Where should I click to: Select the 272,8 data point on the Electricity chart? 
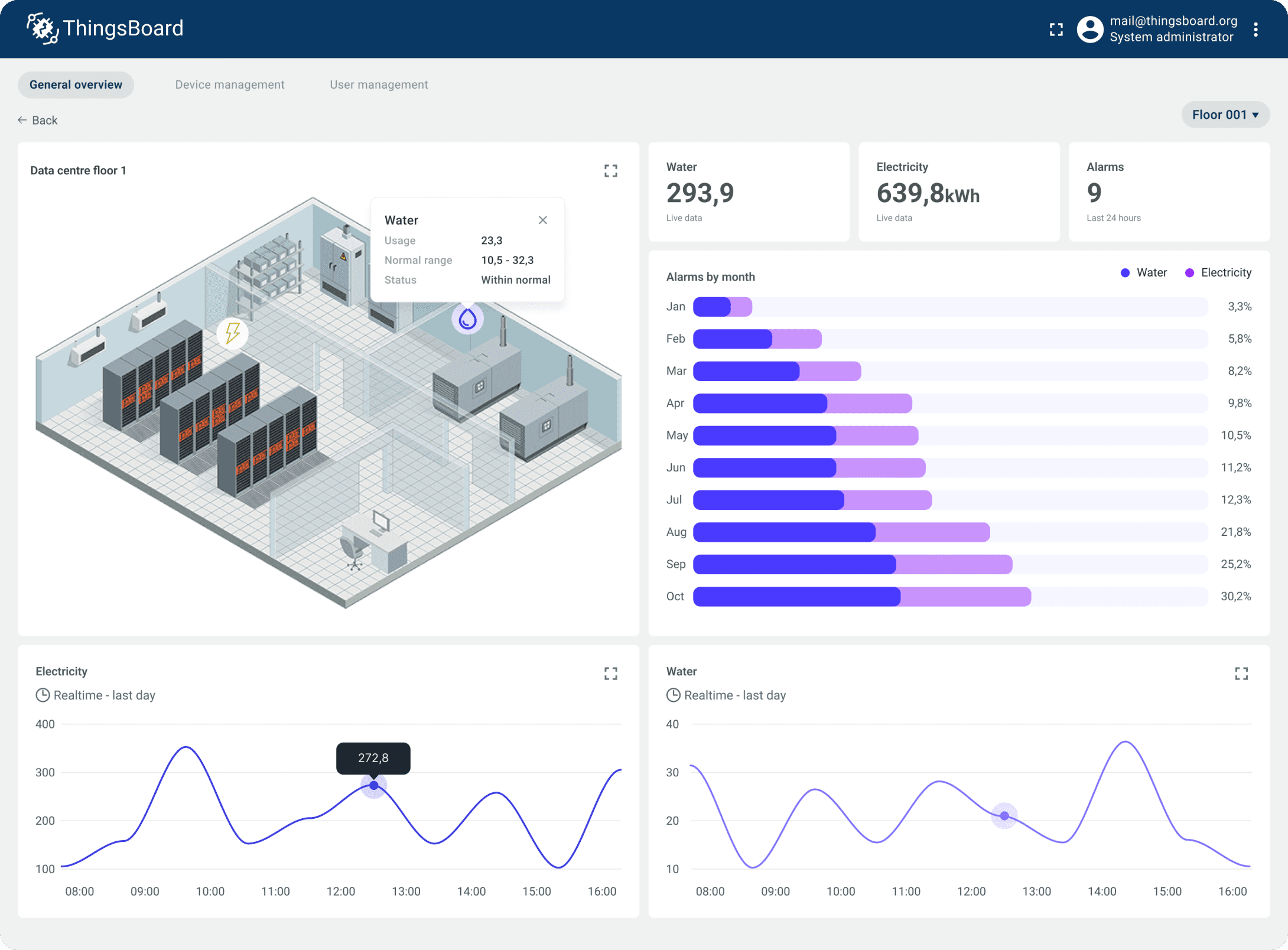373,785
